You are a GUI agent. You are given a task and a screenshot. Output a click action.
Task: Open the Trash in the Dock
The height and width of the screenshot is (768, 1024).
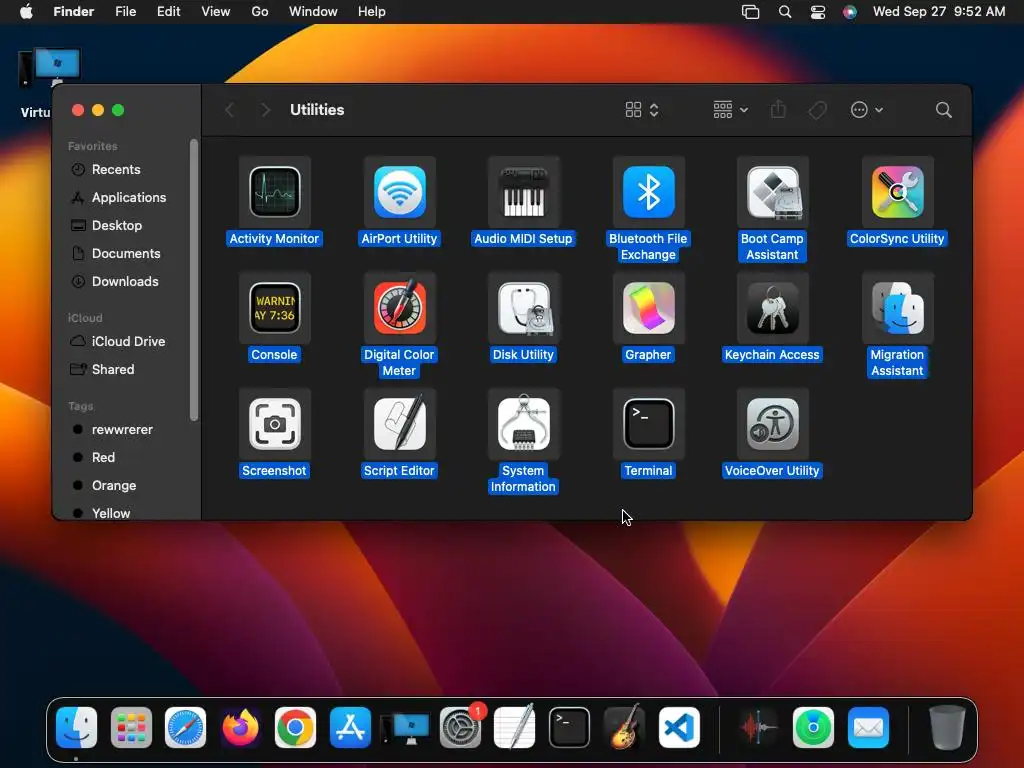(947, 728)
